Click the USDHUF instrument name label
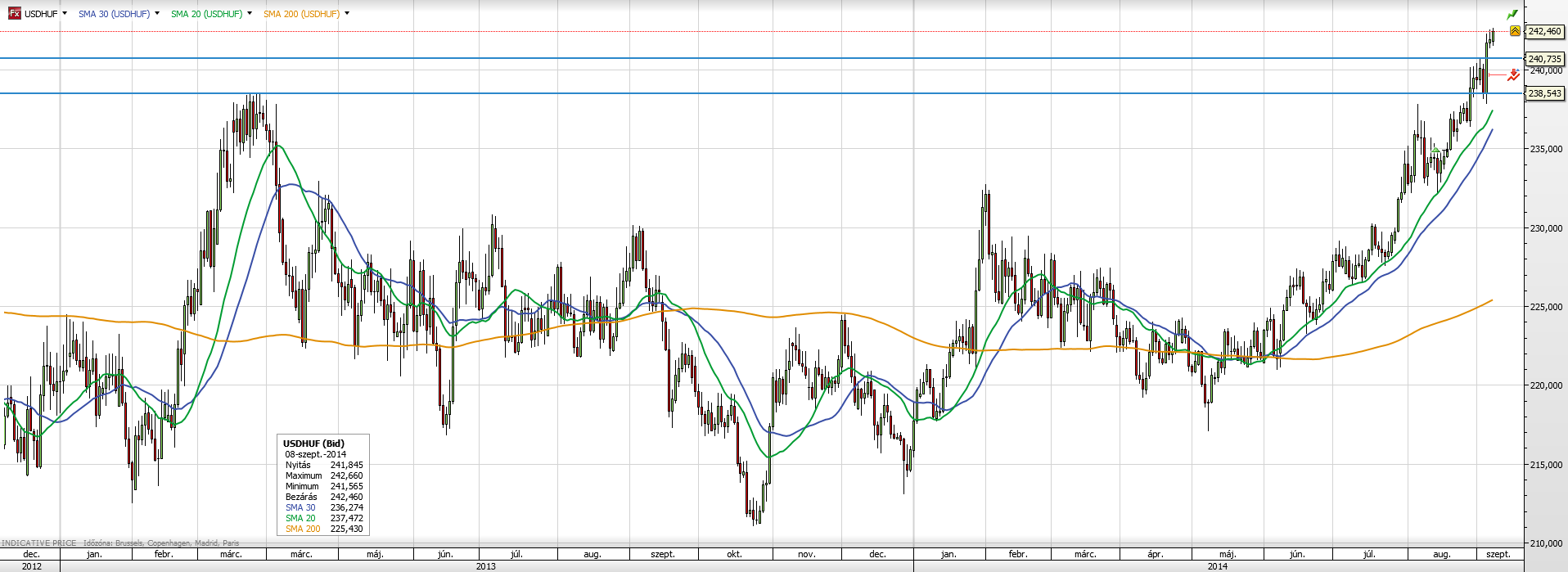Image resolution: width=1568 pixels, height=572 pixels. pyautogui.click(x=41, y=14)
